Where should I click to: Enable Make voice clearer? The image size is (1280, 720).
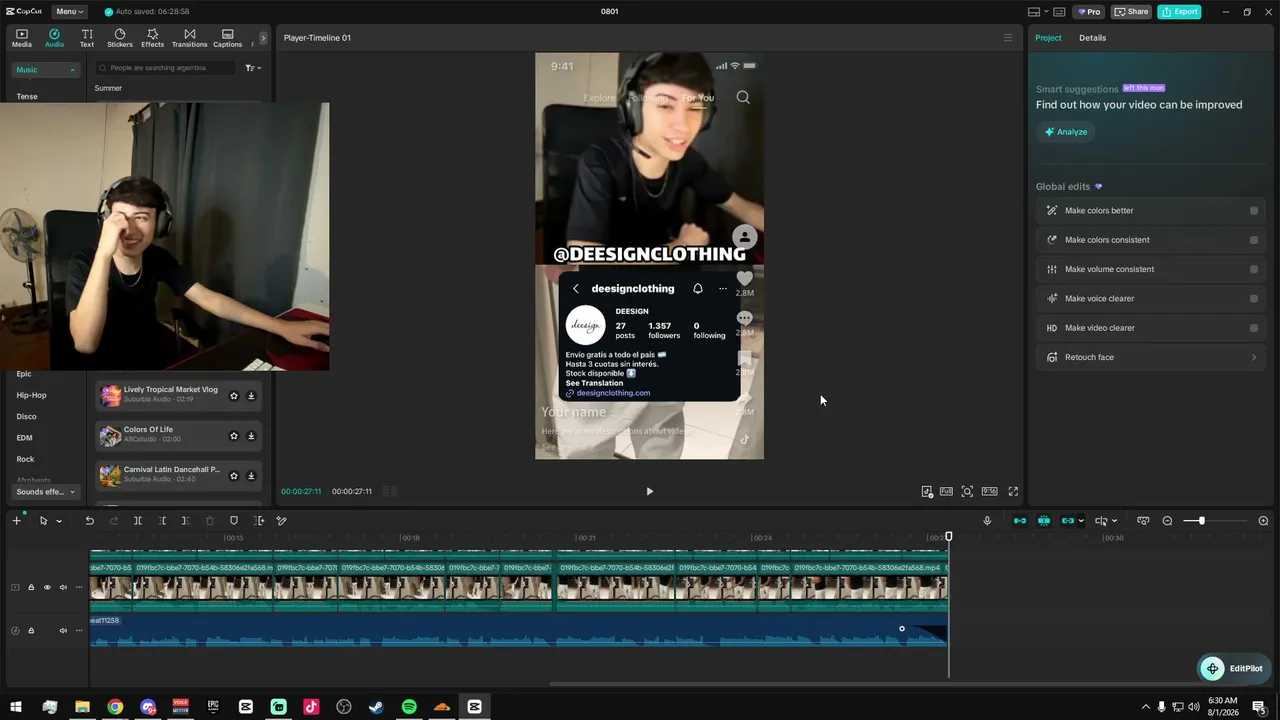pos(1254,298)
